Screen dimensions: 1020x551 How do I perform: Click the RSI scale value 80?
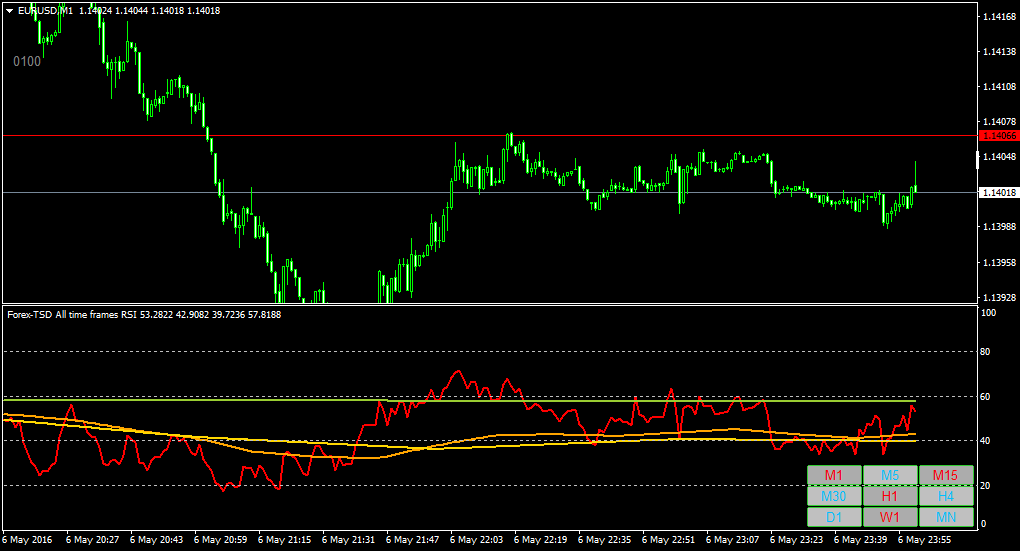tap(986, 352)
